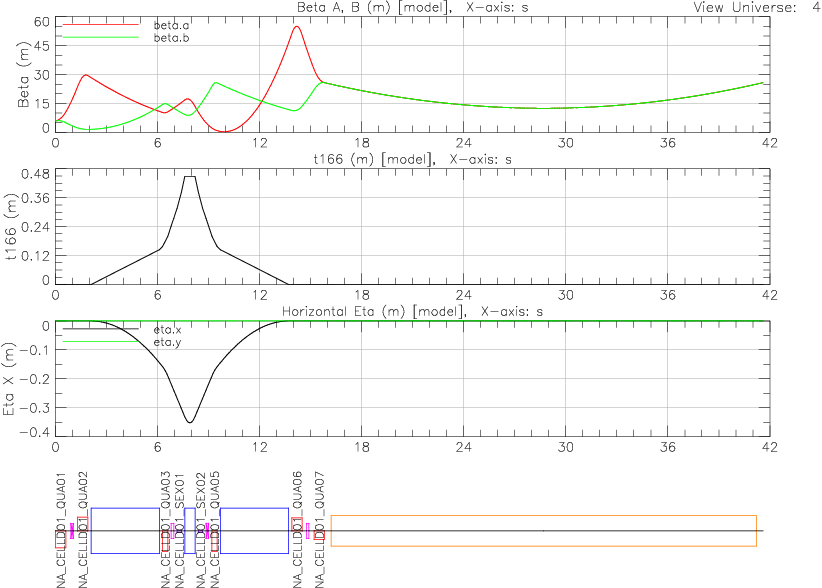Click the QUA07 red quadrupole box in layout
822x588 pixels.
(319, 535)
